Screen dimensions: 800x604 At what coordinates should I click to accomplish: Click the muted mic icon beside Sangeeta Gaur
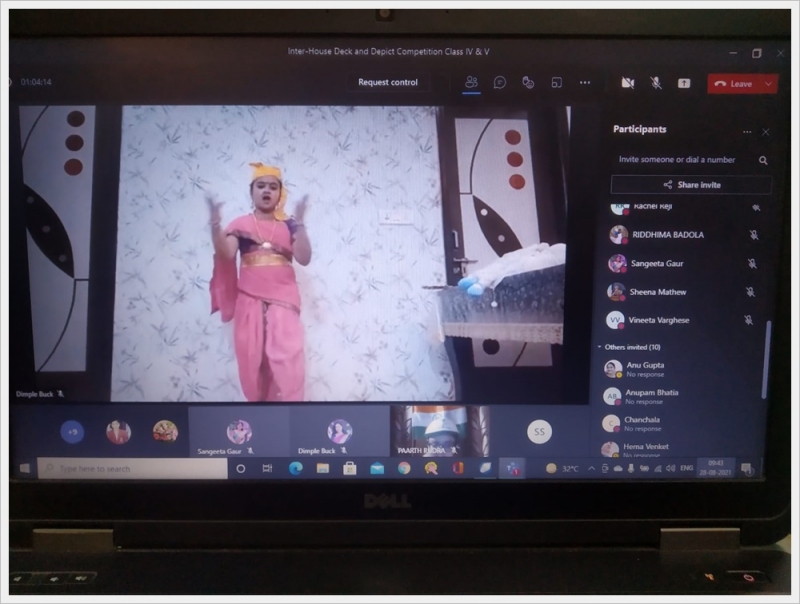[x=752, y=264]
